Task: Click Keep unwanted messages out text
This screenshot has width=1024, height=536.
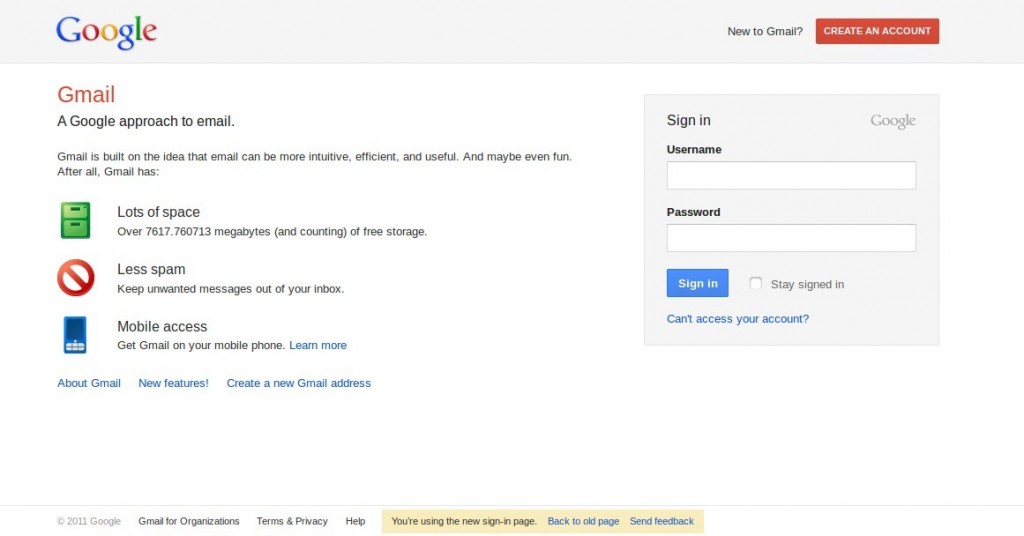Action: [231, 289]
